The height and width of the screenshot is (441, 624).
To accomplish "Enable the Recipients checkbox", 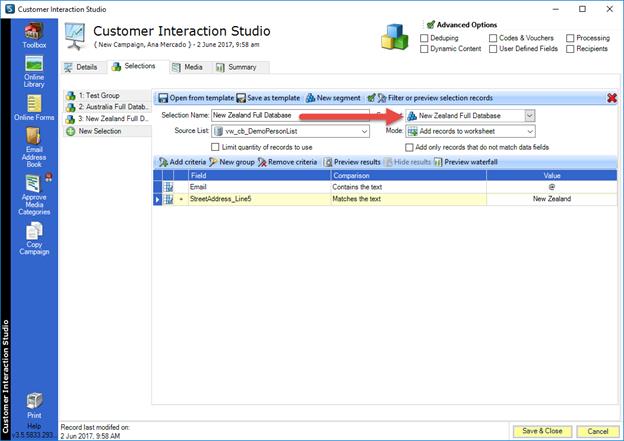I will tap(570, 49).
